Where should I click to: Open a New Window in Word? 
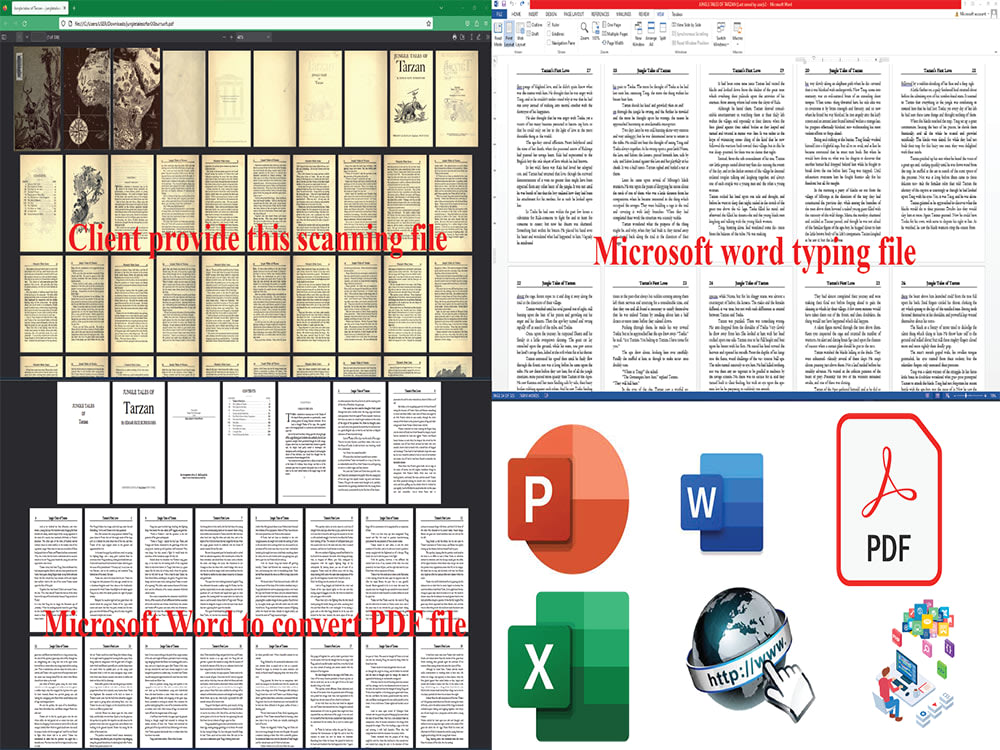coord(638,34)
